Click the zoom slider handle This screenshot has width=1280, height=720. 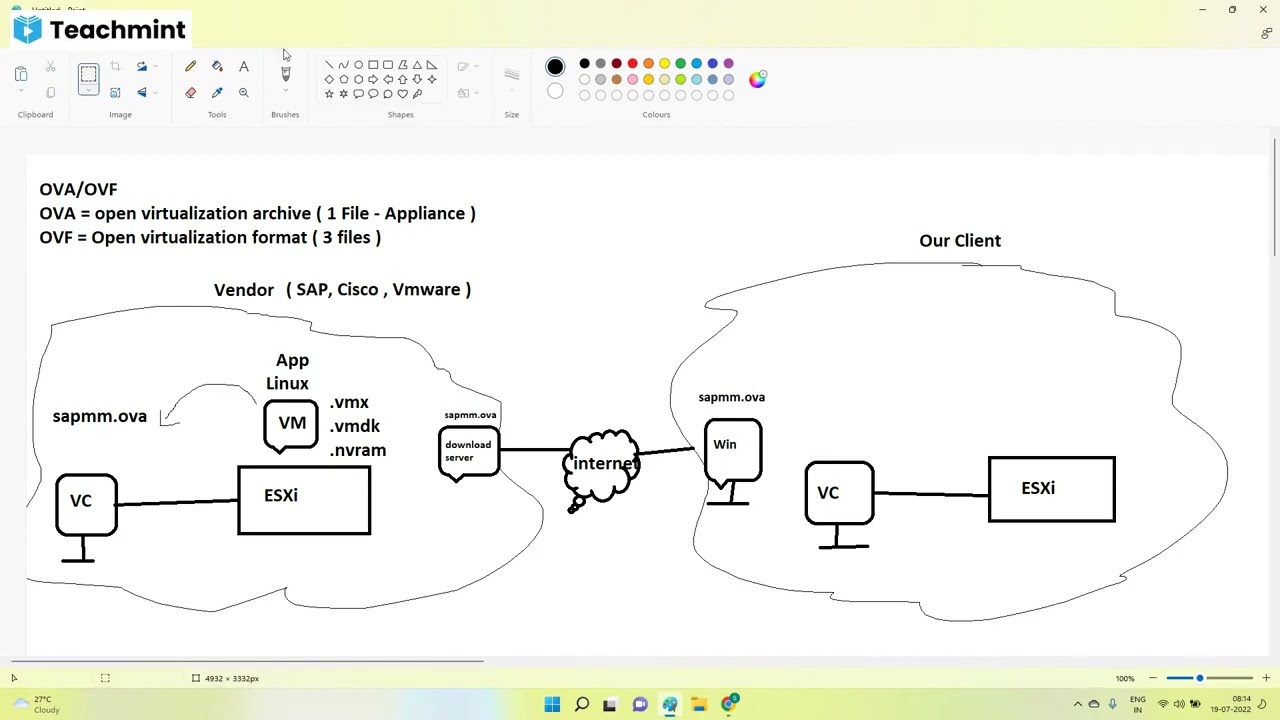[x=1200, y=679]
